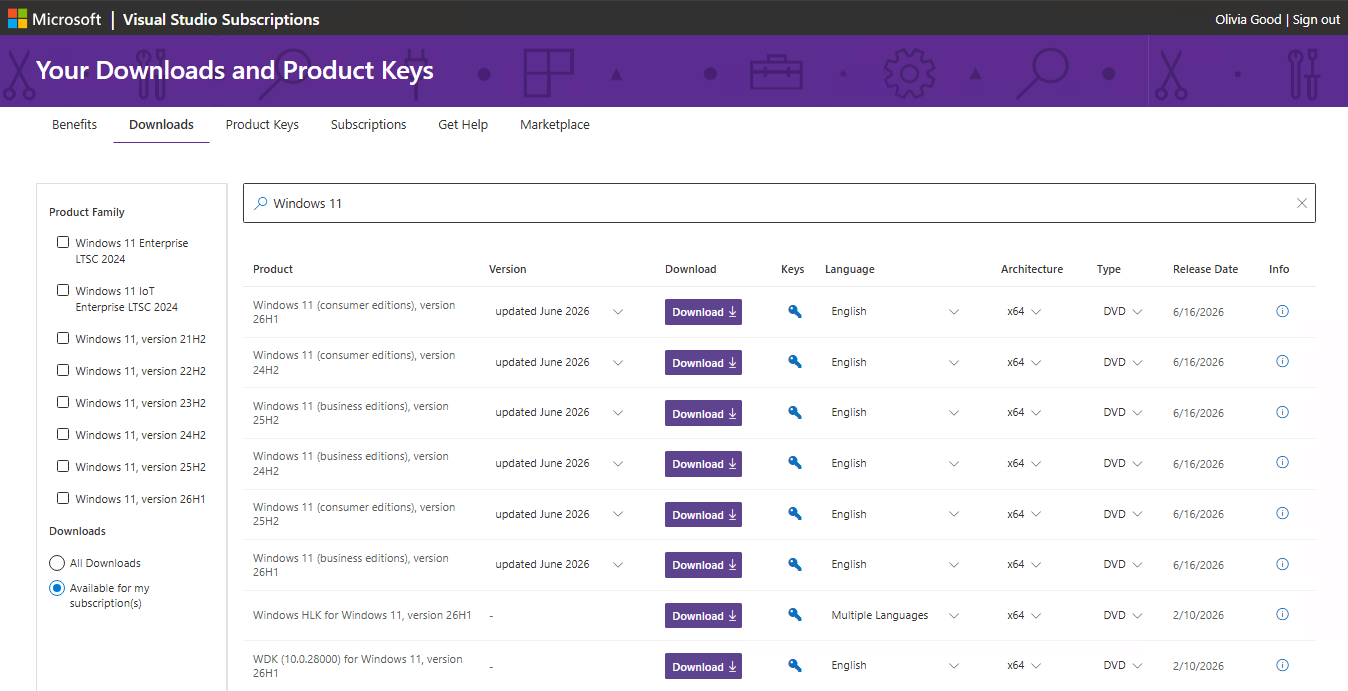This screenshot has width=1348, height=691.
Task: Download WDK (10.0.28000) for Windows 11
Action: [703, 666]
